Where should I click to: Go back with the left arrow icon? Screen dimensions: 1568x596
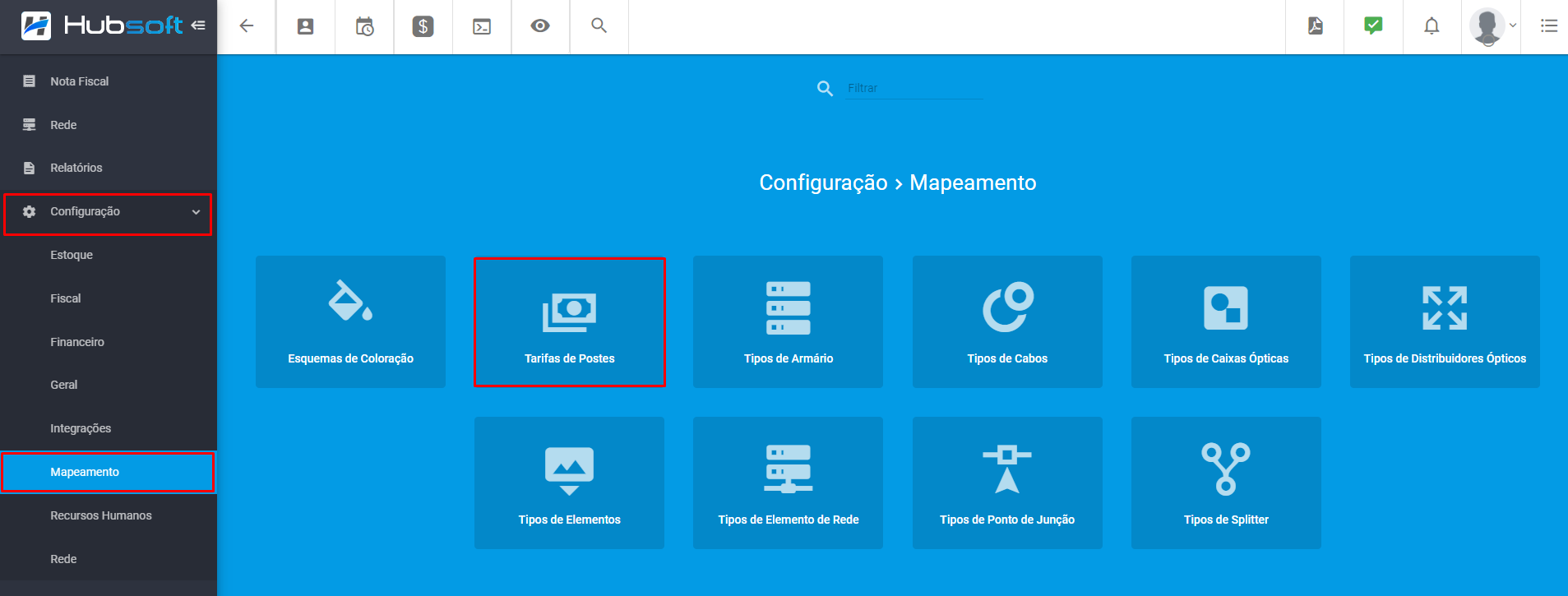pyautogui.click(x=246, y=26)
